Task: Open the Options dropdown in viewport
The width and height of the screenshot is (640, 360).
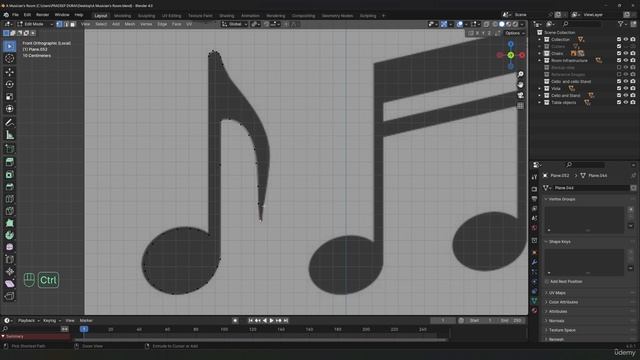Action: (514, 33)
